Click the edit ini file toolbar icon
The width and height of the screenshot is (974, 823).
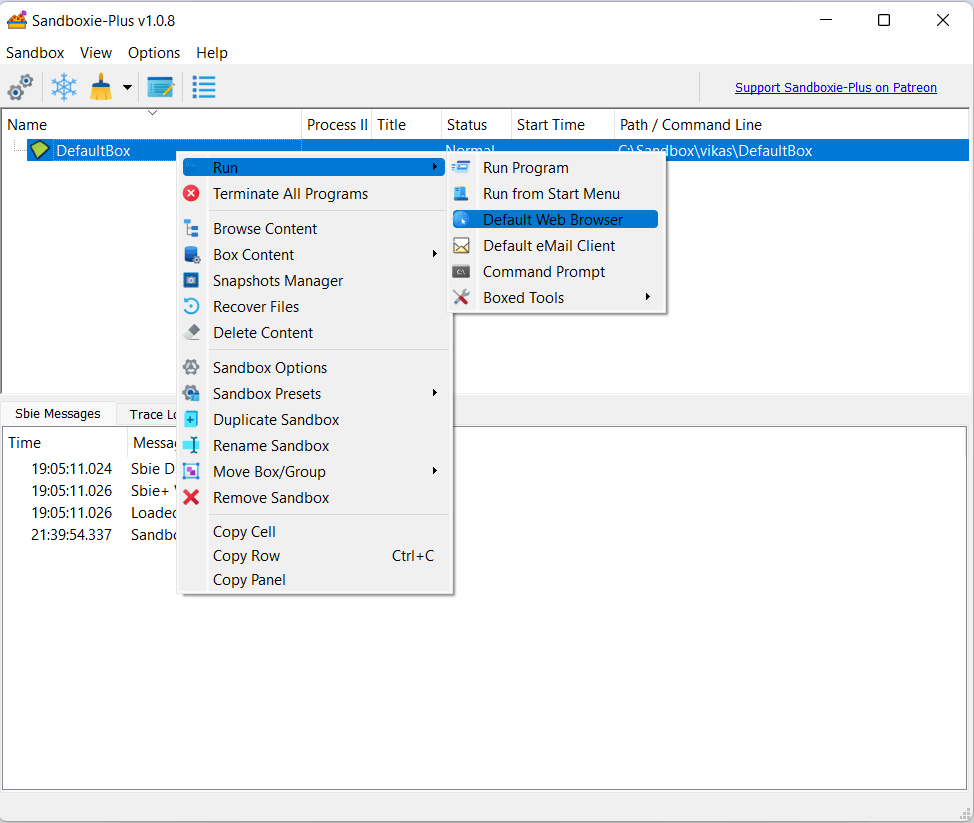160,87
